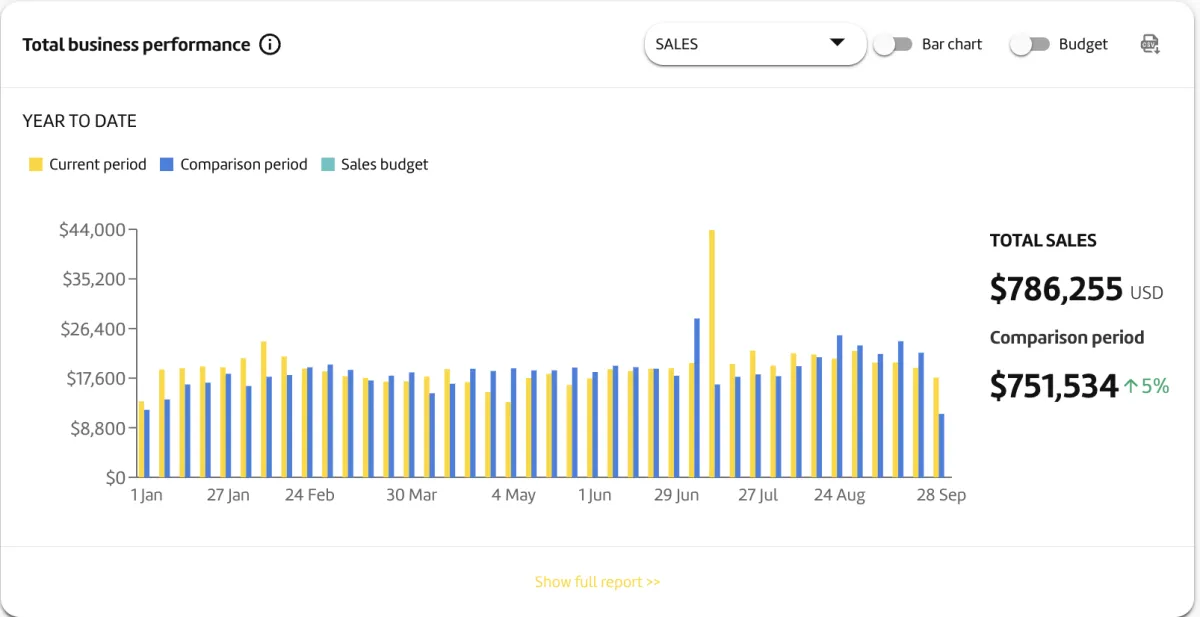Image resolution: width=1200 pixels, height=617 pixels.
Task: Toggle the Bar chart switch
Action: (x=892, y=45)
